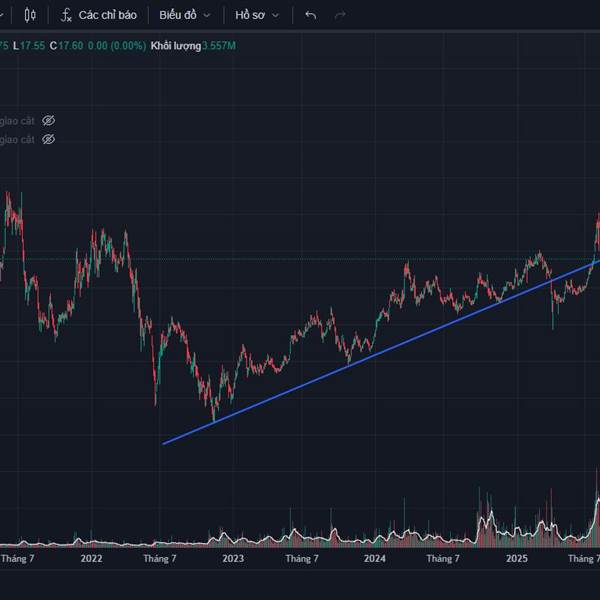Open the Hồ sơ dropdown menu
The width and height of the screenshot is (600, 600).
coord(257,15)
